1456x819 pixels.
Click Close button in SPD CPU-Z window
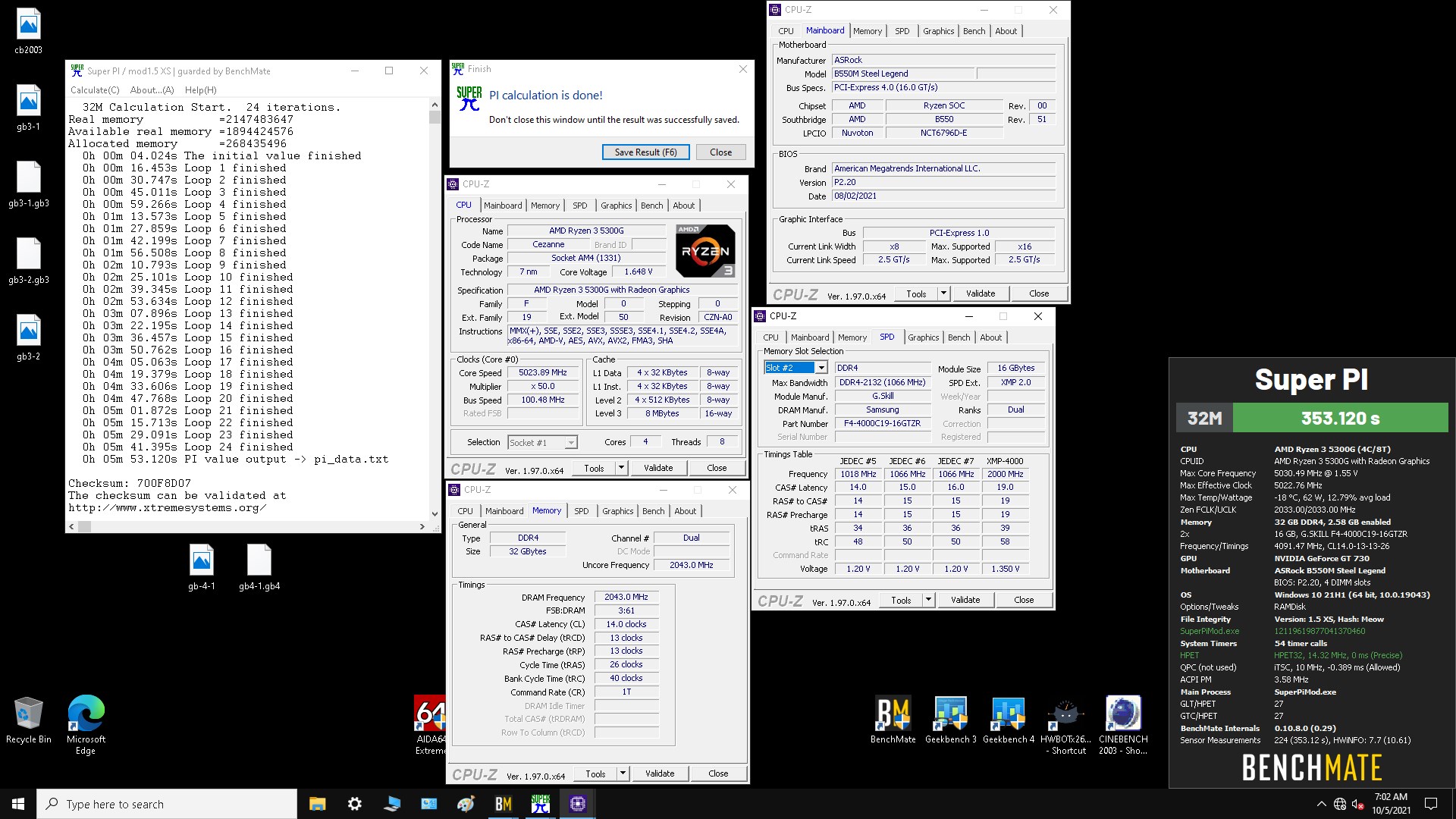(x=1024, y=600)
